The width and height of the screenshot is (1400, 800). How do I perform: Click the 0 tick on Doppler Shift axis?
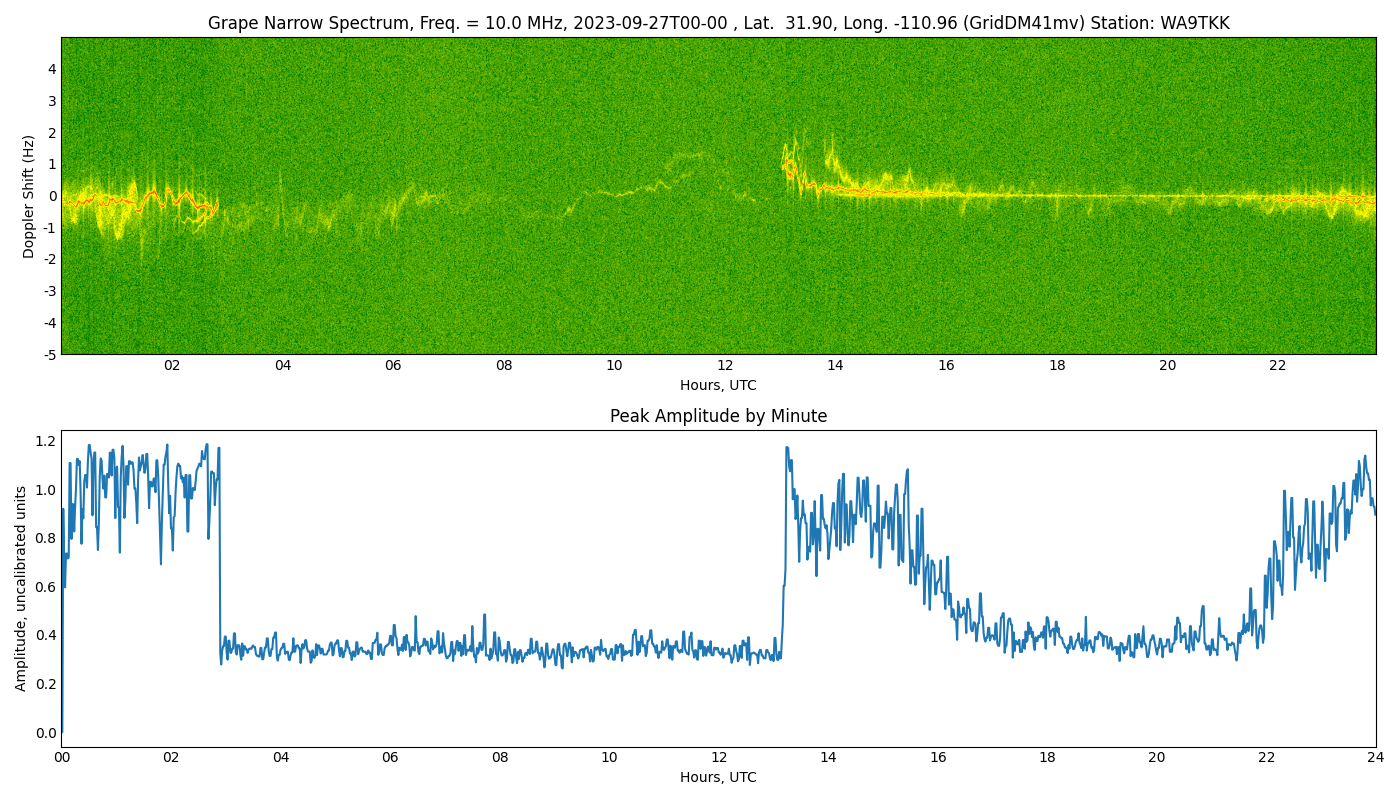[x=52, y=196]
